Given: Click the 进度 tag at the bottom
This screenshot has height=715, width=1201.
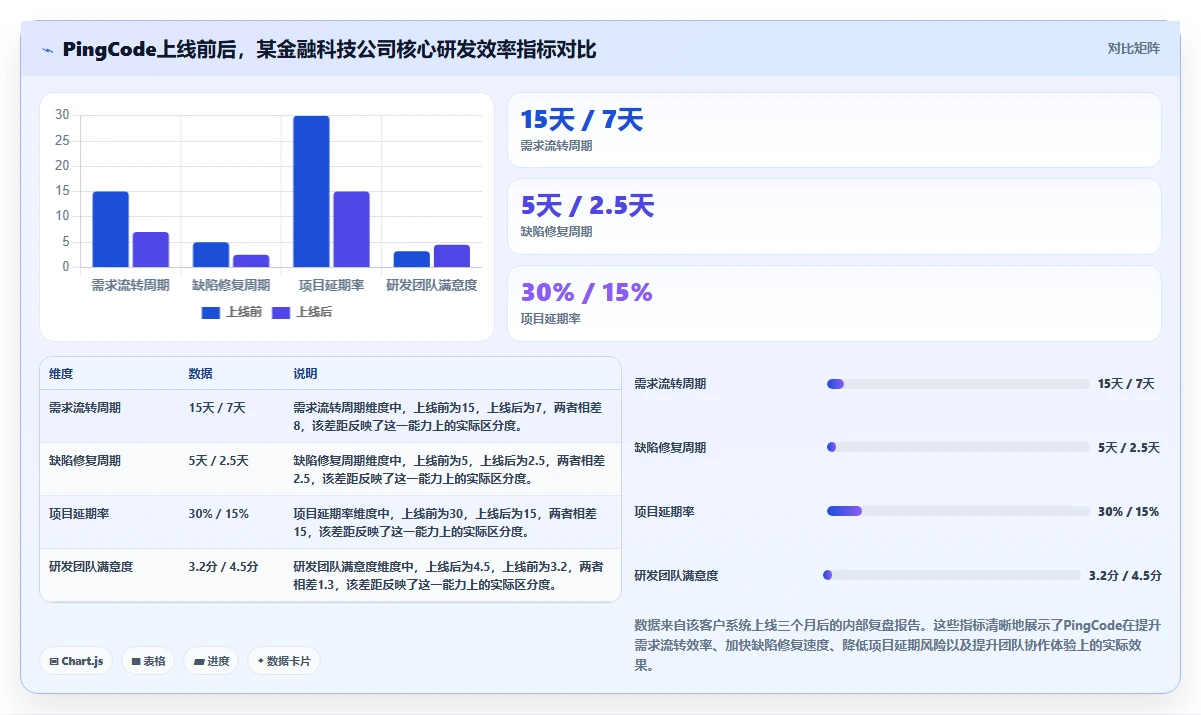Looking at the screenshot, I should pos(211,661).
